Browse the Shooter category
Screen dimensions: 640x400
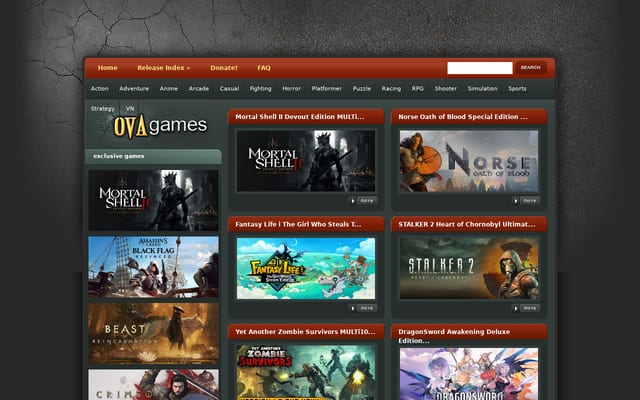click(x=445, y=89)
